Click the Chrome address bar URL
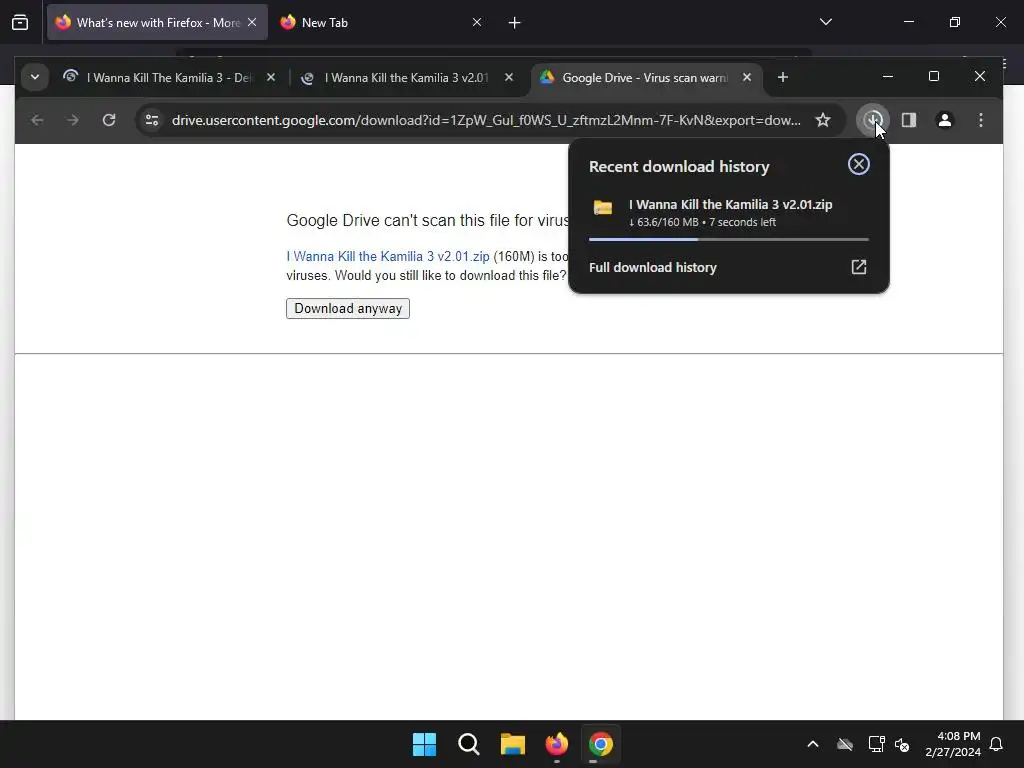Viewport: 1024px width, 768px height. pyautogui.click(x=486, y=120)
